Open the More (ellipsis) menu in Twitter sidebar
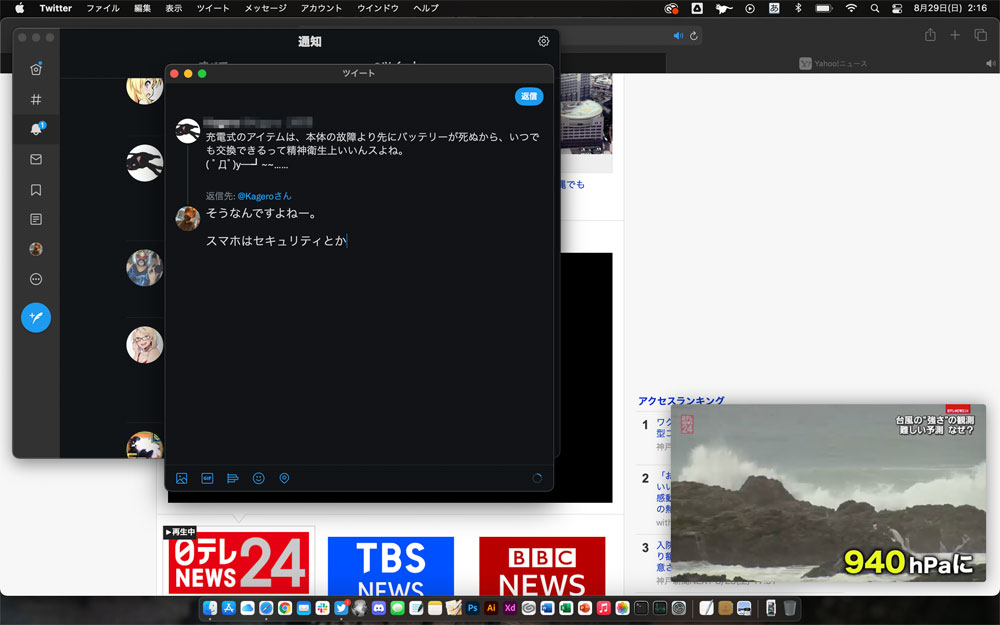 tap(36, 279)
